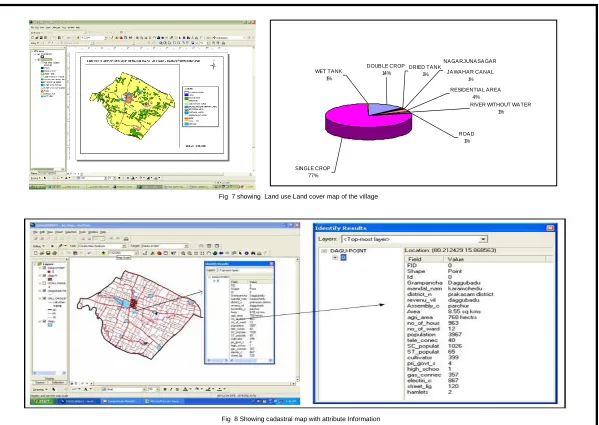Click ArcMap taskbar button beside Start
The height and width of the screenshot is (425, 599).
click(79, 401)
